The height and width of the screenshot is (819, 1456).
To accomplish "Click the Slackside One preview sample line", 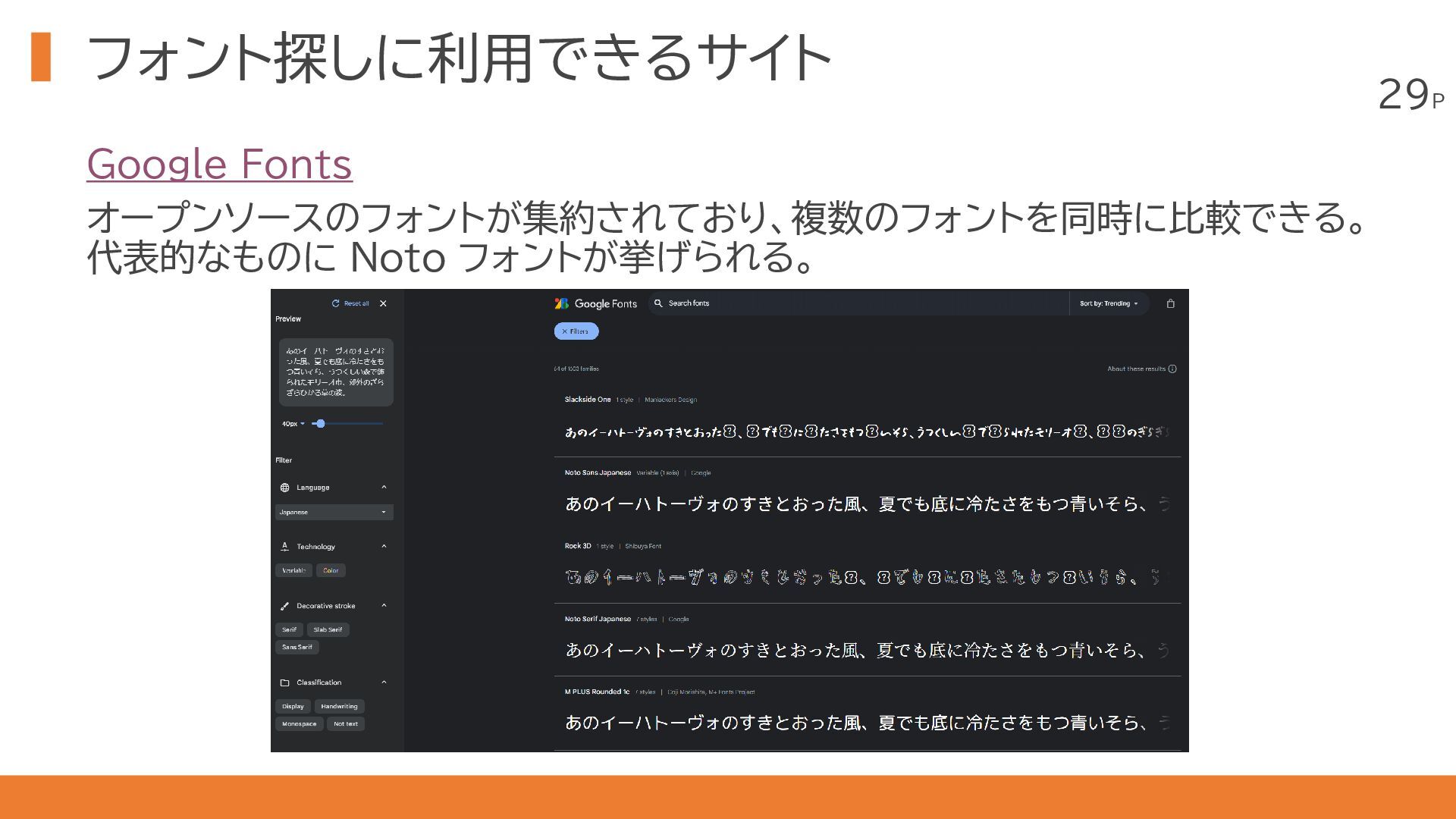I will click(x=868, y=432).
